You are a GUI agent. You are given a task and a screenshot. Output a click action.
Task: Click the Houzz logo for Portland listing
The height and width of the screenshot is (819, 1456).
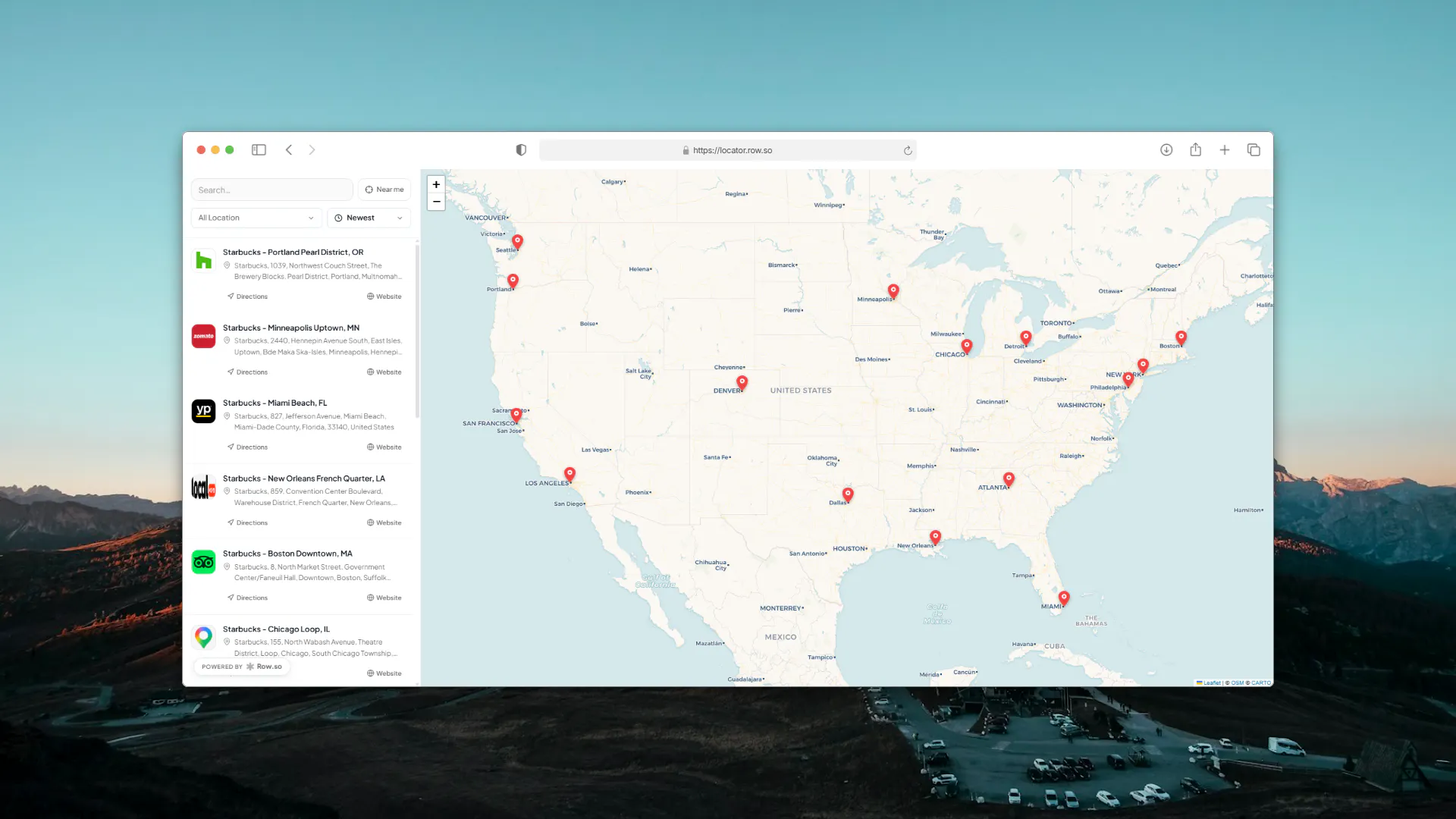click(203, 261)
